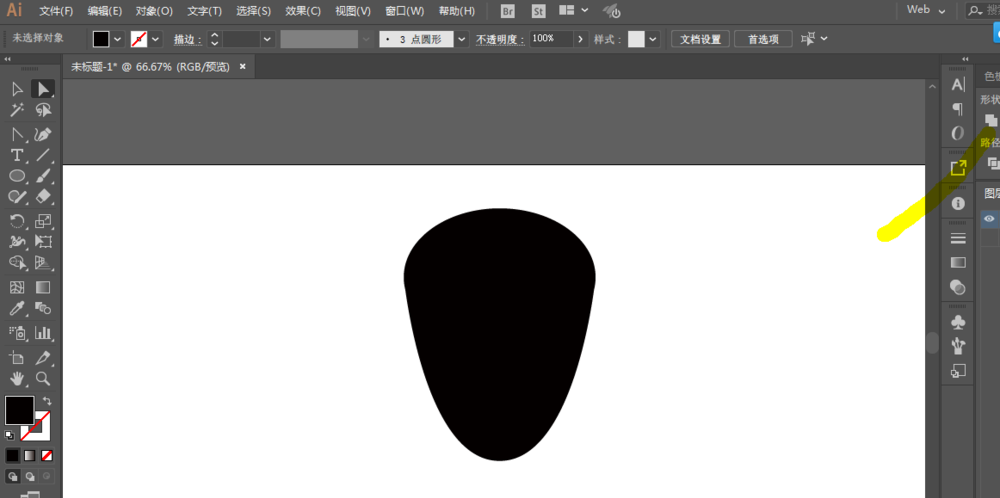Open the Brushes panel icon
1000x498 pixels.
tap(958, 346)
